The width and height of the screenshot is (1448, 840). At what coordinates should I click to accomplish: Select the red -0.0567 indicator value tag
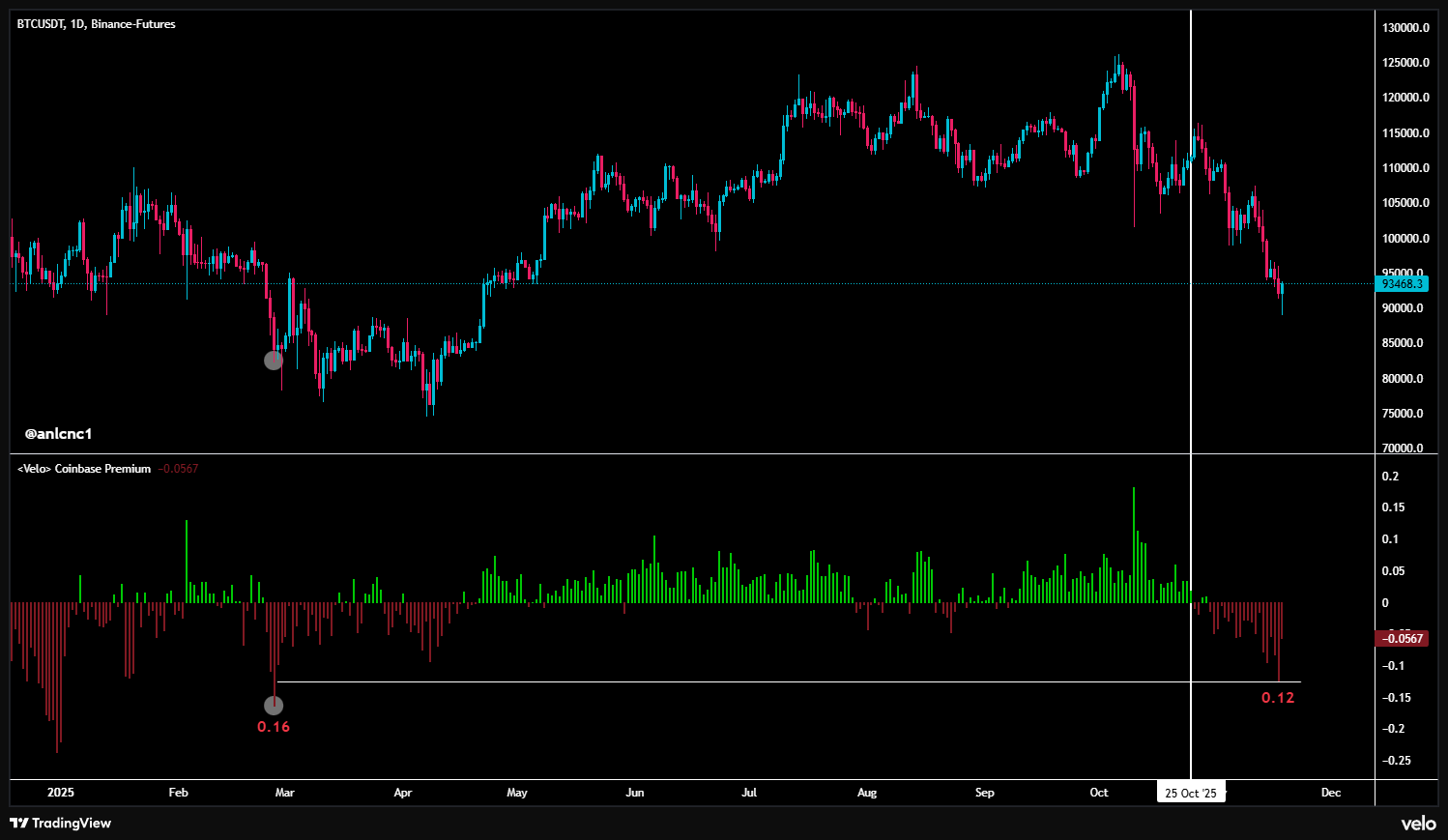click(x=1401, y=638)
